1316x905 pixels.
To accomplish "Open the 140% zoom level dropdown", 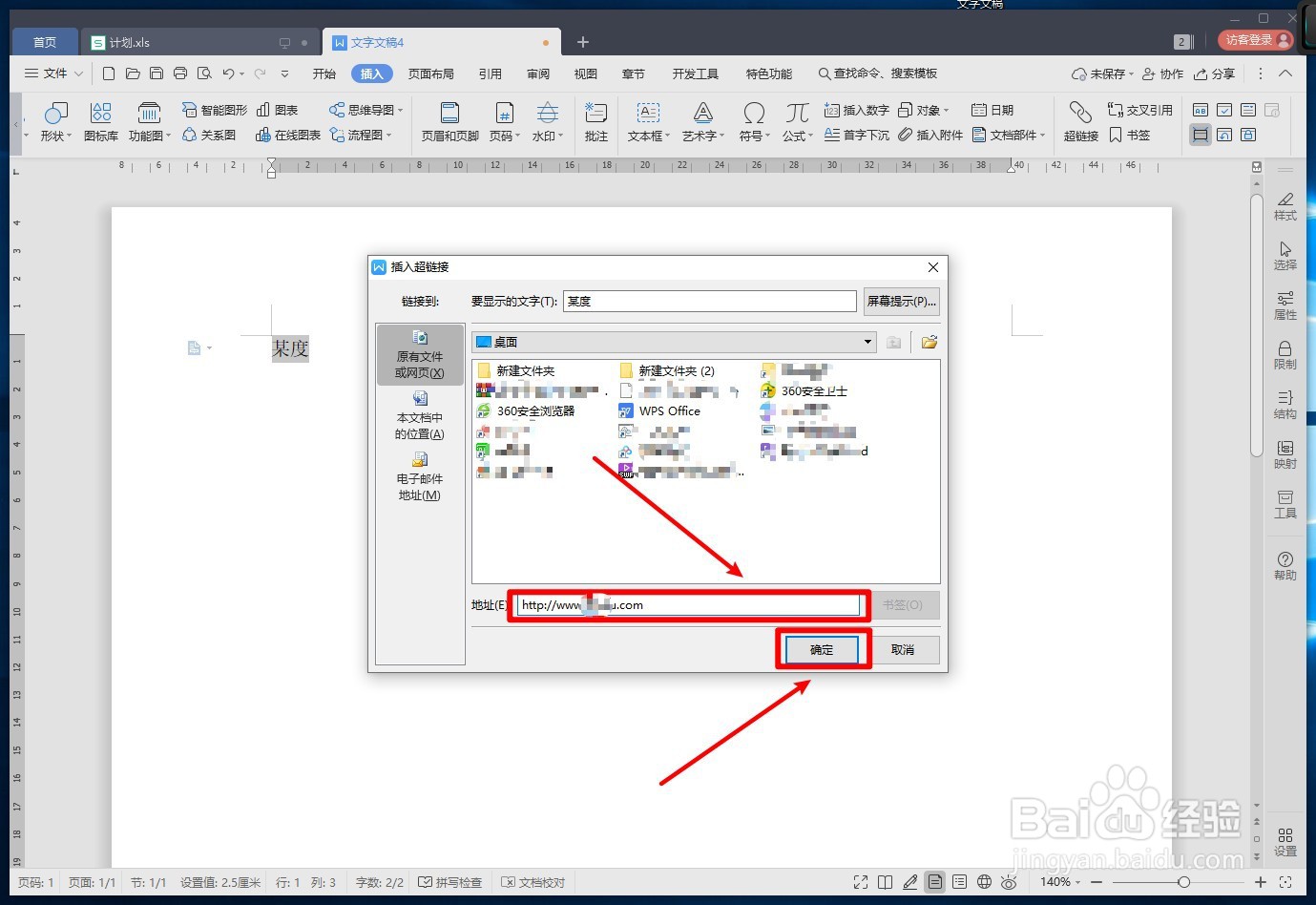I will pyautogui.click(x=1060, y=882).
